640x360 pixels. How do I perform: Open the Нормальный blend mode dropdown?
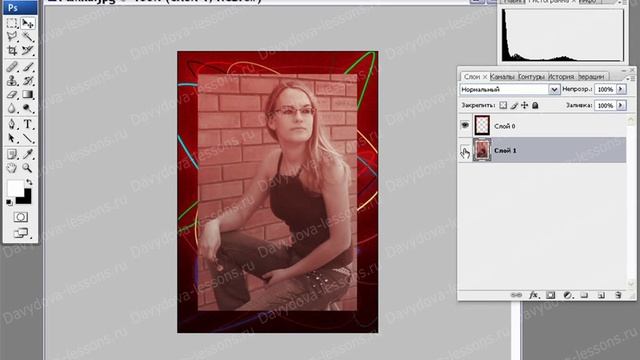tap(554, 89)
